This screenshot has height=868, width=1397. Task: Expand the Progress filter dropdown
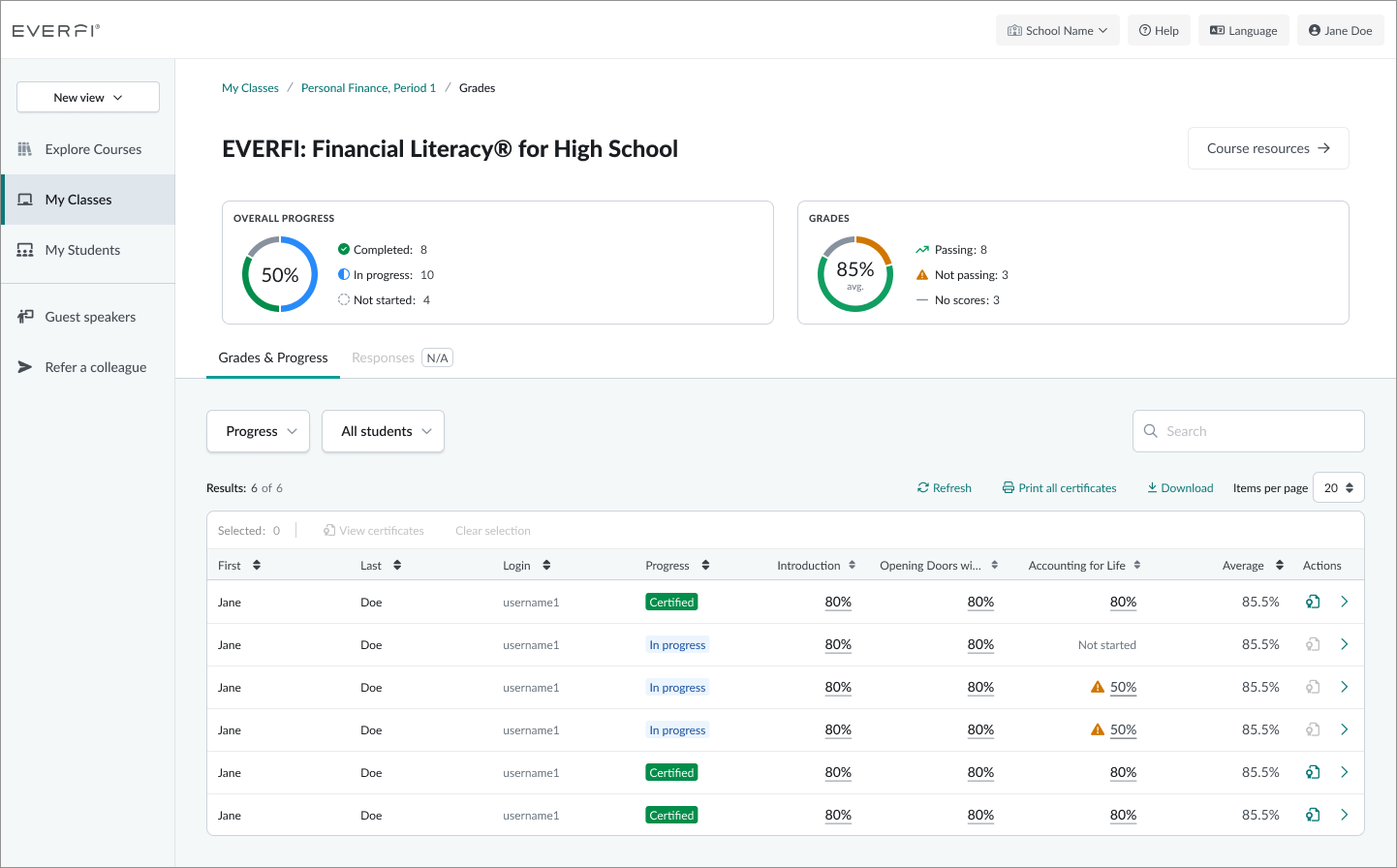[258, 431]
